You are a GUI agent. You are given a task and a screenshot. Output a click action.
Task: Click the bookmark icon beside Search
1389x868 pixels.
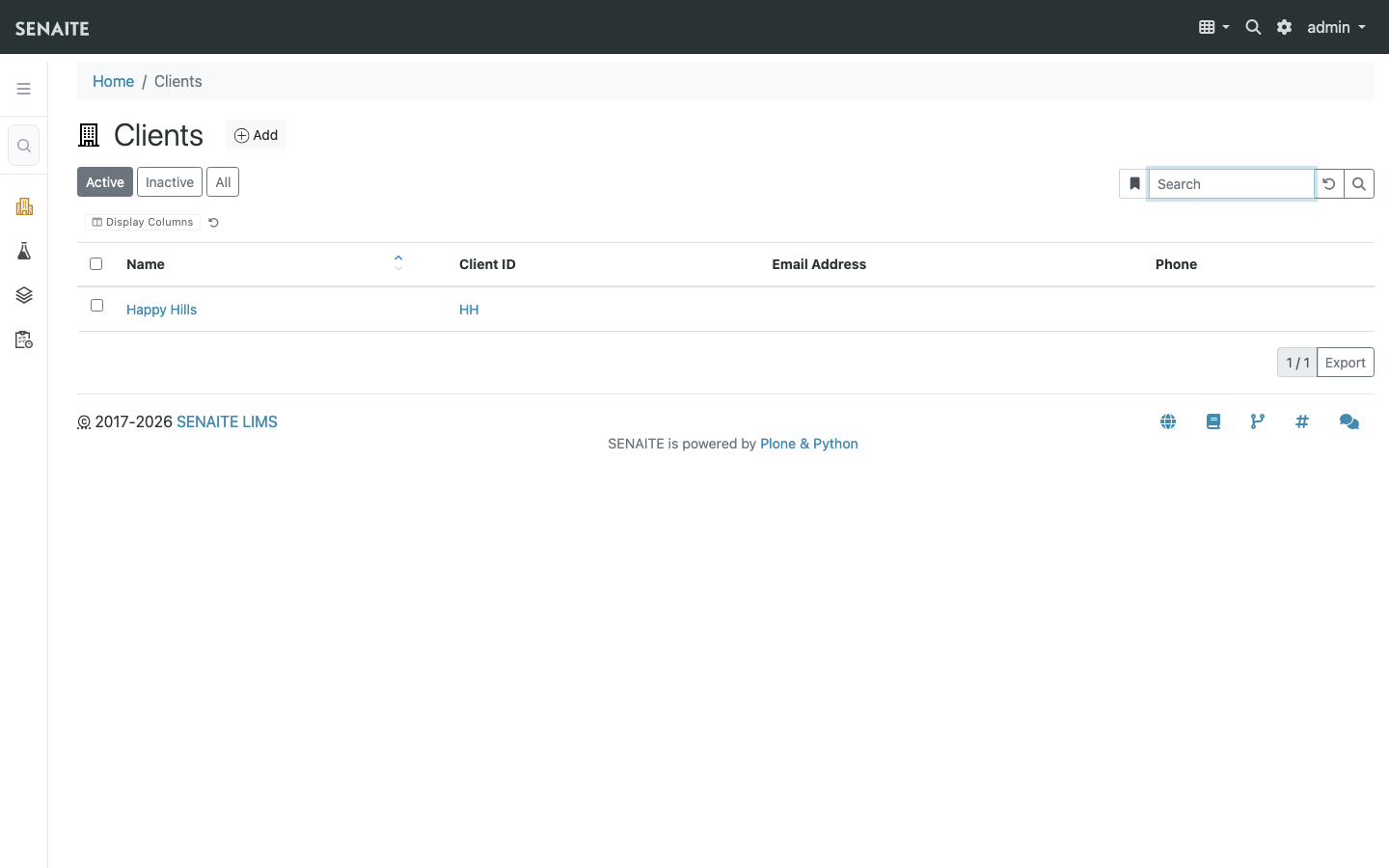1134,183
